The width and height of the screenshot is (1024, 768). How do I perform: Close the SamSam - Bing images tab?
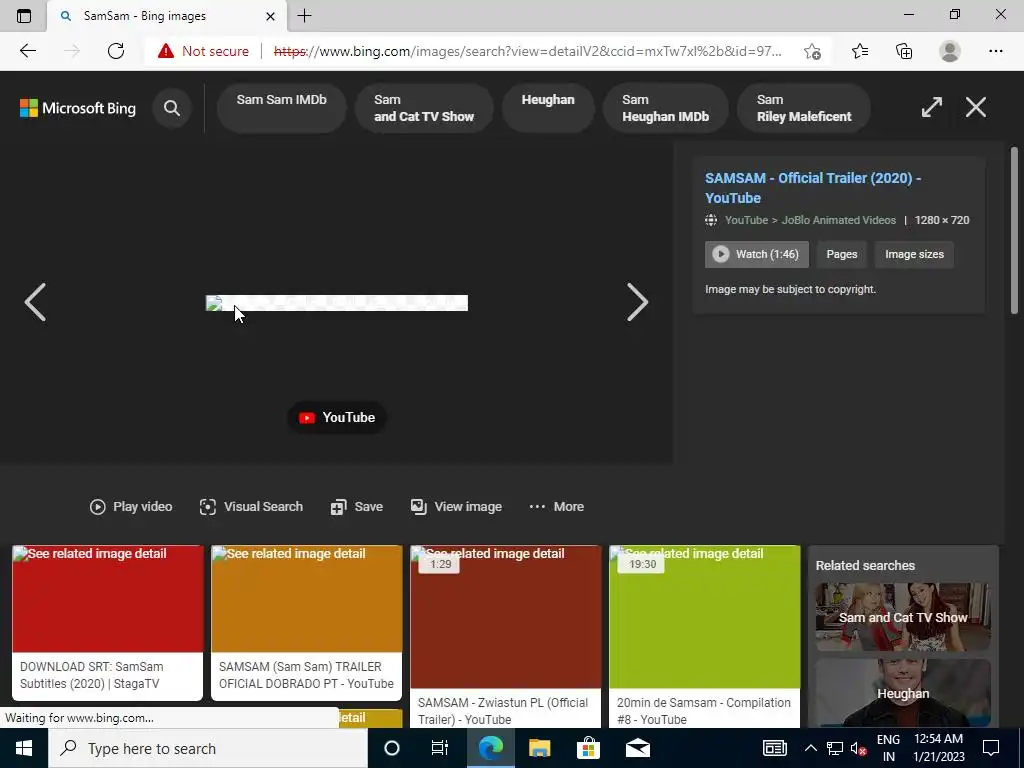(270, 16)
